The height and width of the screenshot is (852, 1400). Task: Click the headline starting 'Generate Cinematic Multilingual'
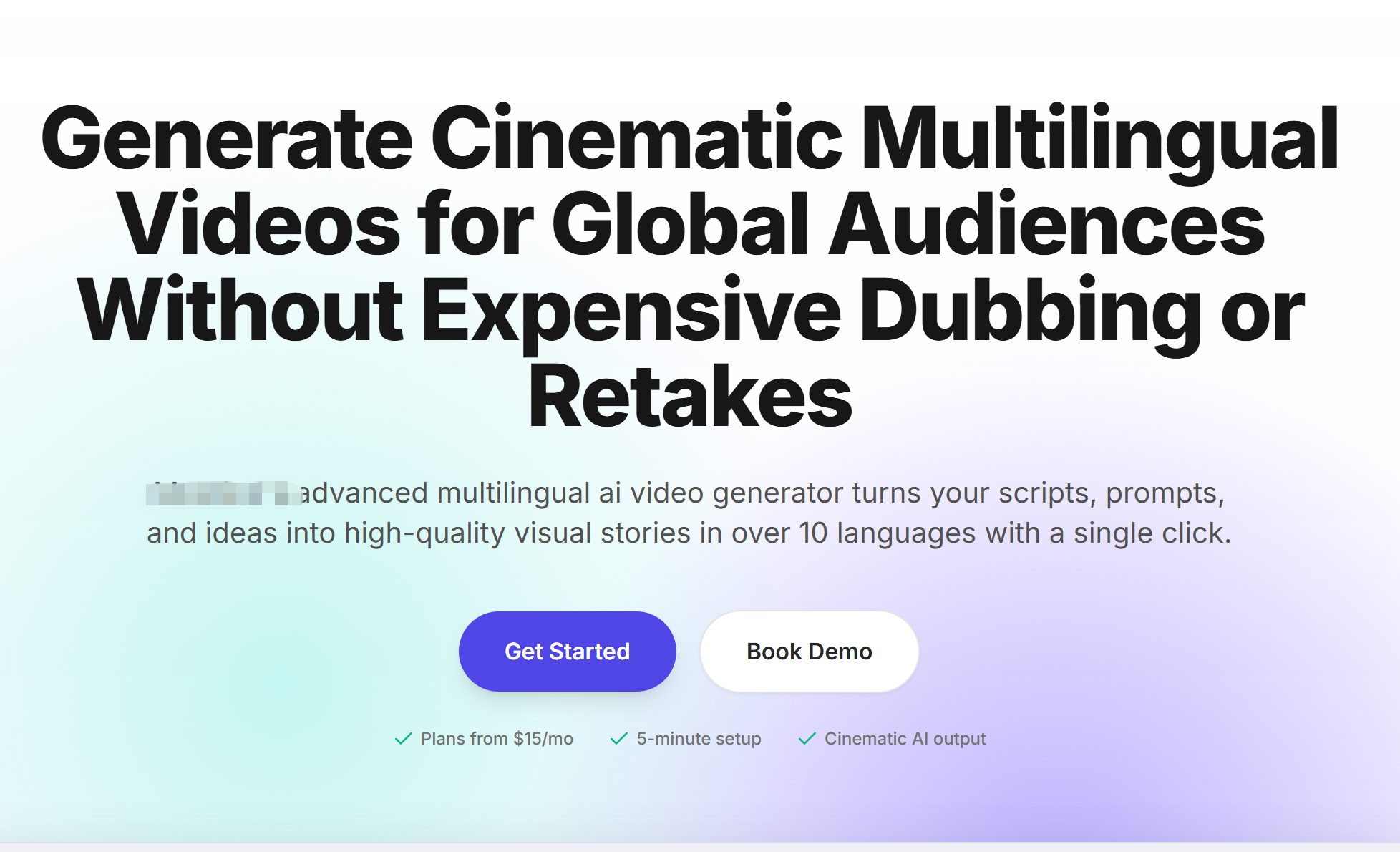pos(690,266)
